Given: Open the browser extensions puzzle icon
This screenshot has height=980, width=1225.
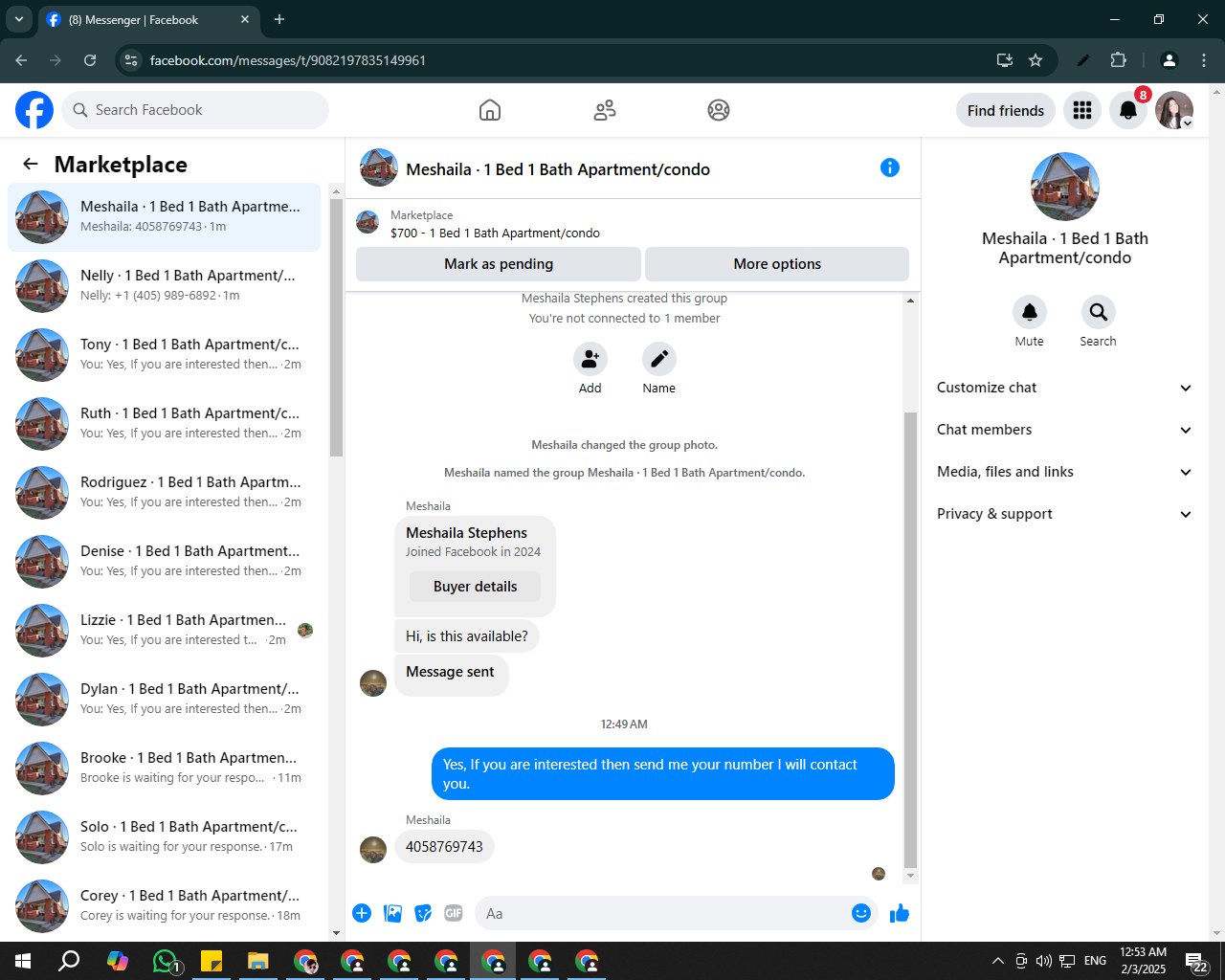Looking at the screenshot, I should [x=1118, y=60].
